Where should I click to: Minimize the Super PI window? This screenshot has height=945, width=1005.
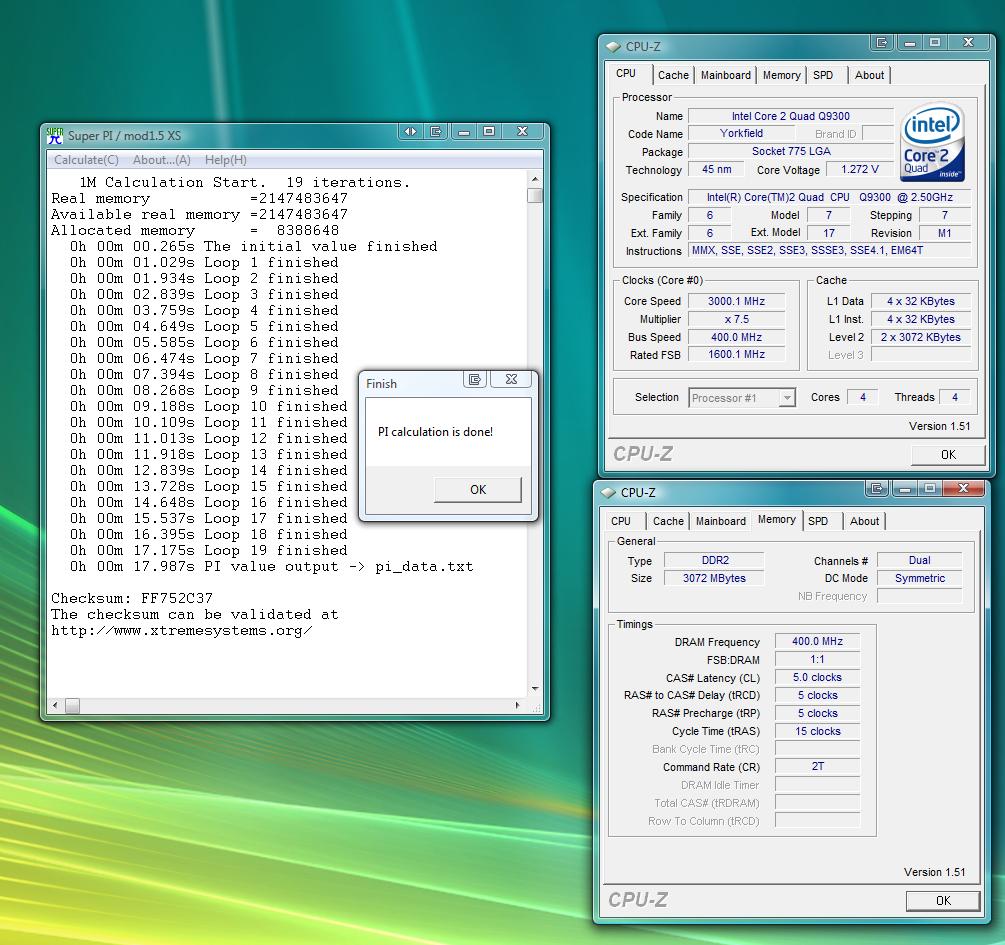click(464, 131)
